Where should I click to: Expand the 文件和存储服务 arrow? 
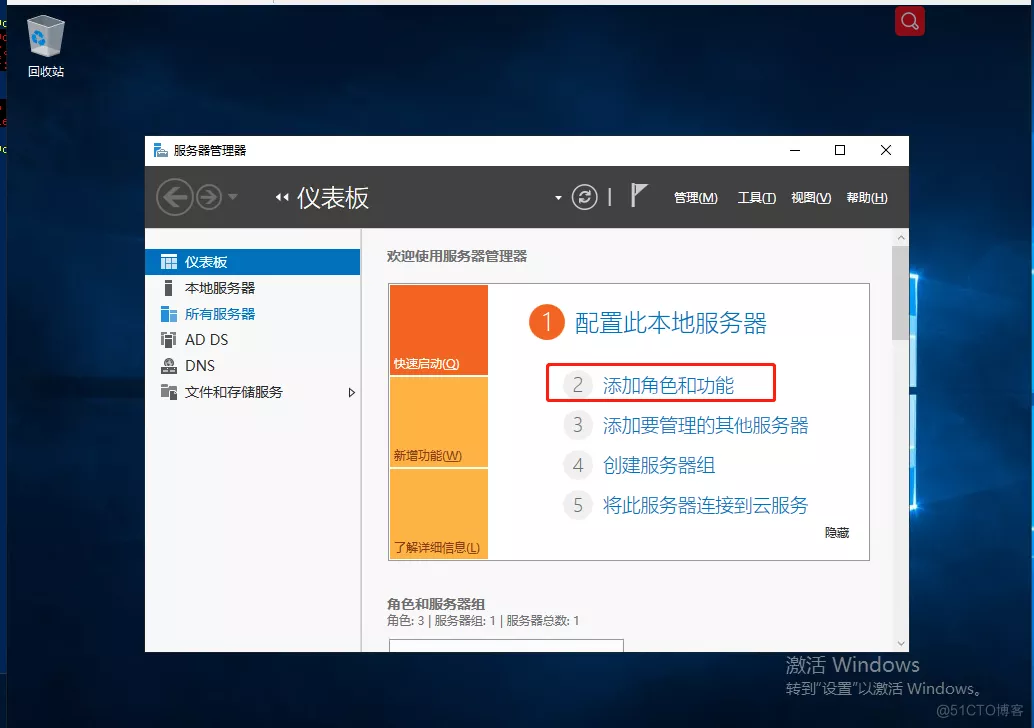(351, 392)
